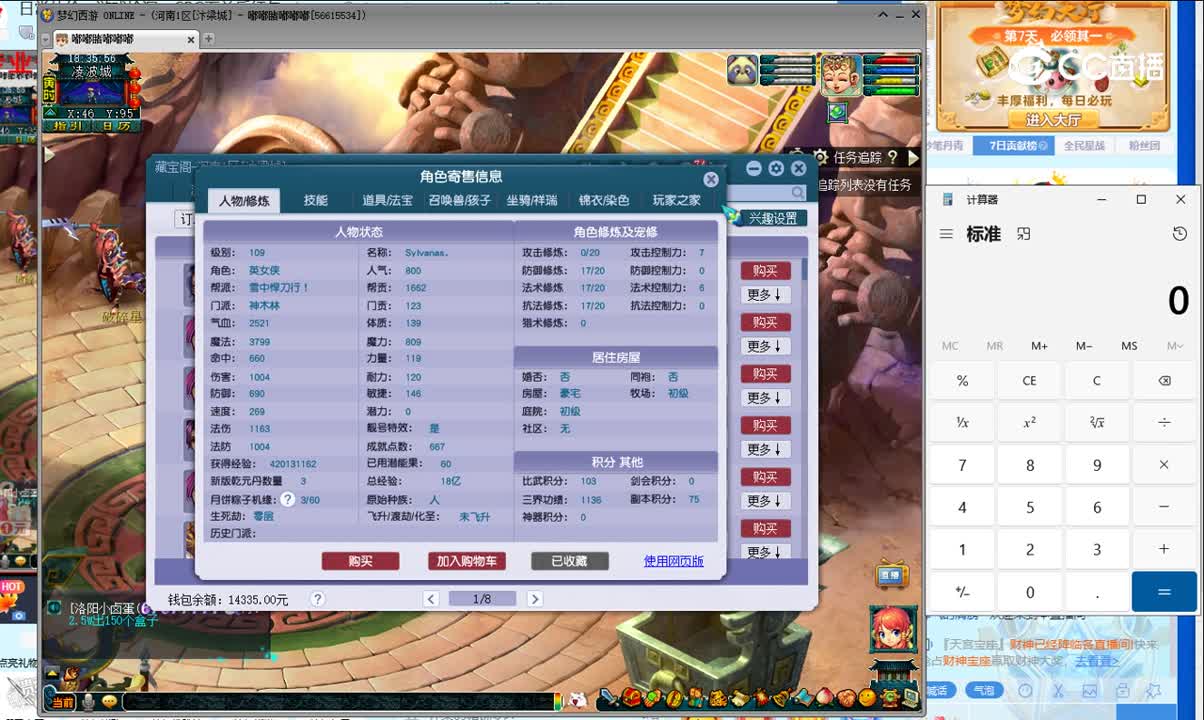Click the 藏宝阁 window minimize icon

click(754, 168)
